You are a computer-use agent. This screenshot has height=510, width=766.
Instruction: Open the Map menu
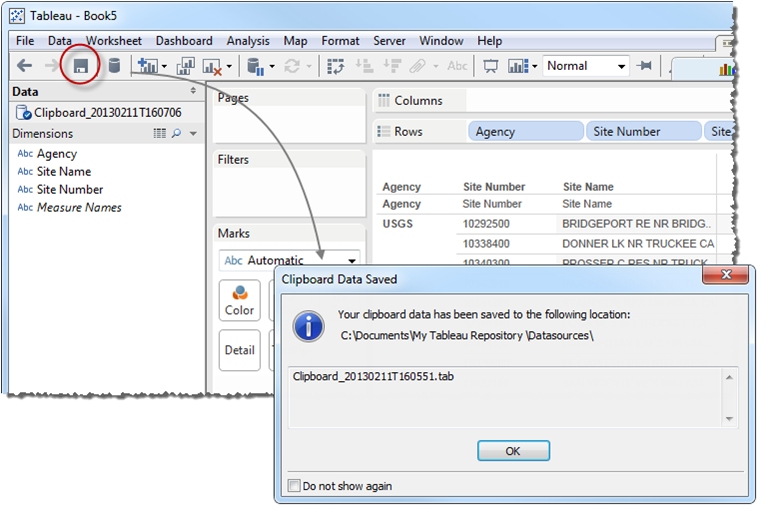[x=296, y=41]
